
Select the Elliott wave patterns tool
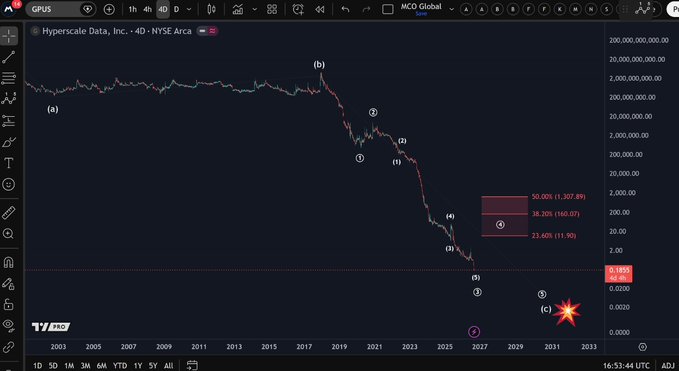pos(9,99)
